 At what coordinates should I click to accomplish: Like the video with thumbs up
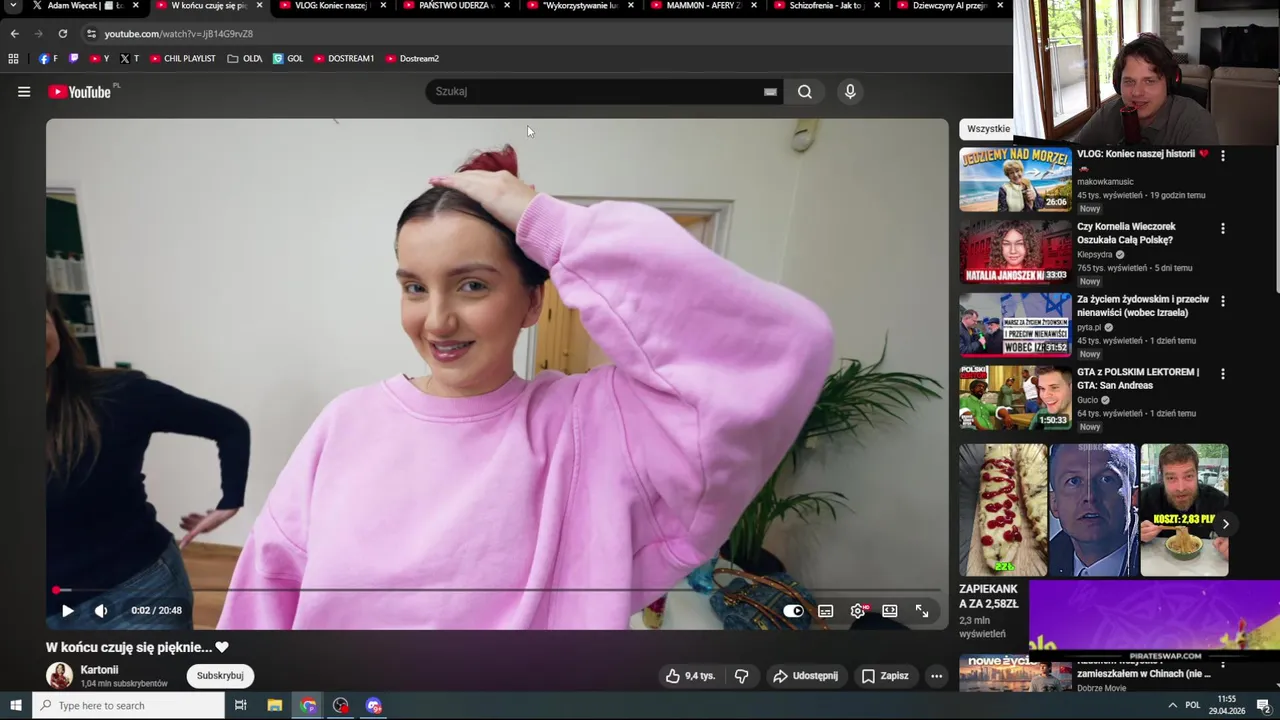click(x=690, y=676)
